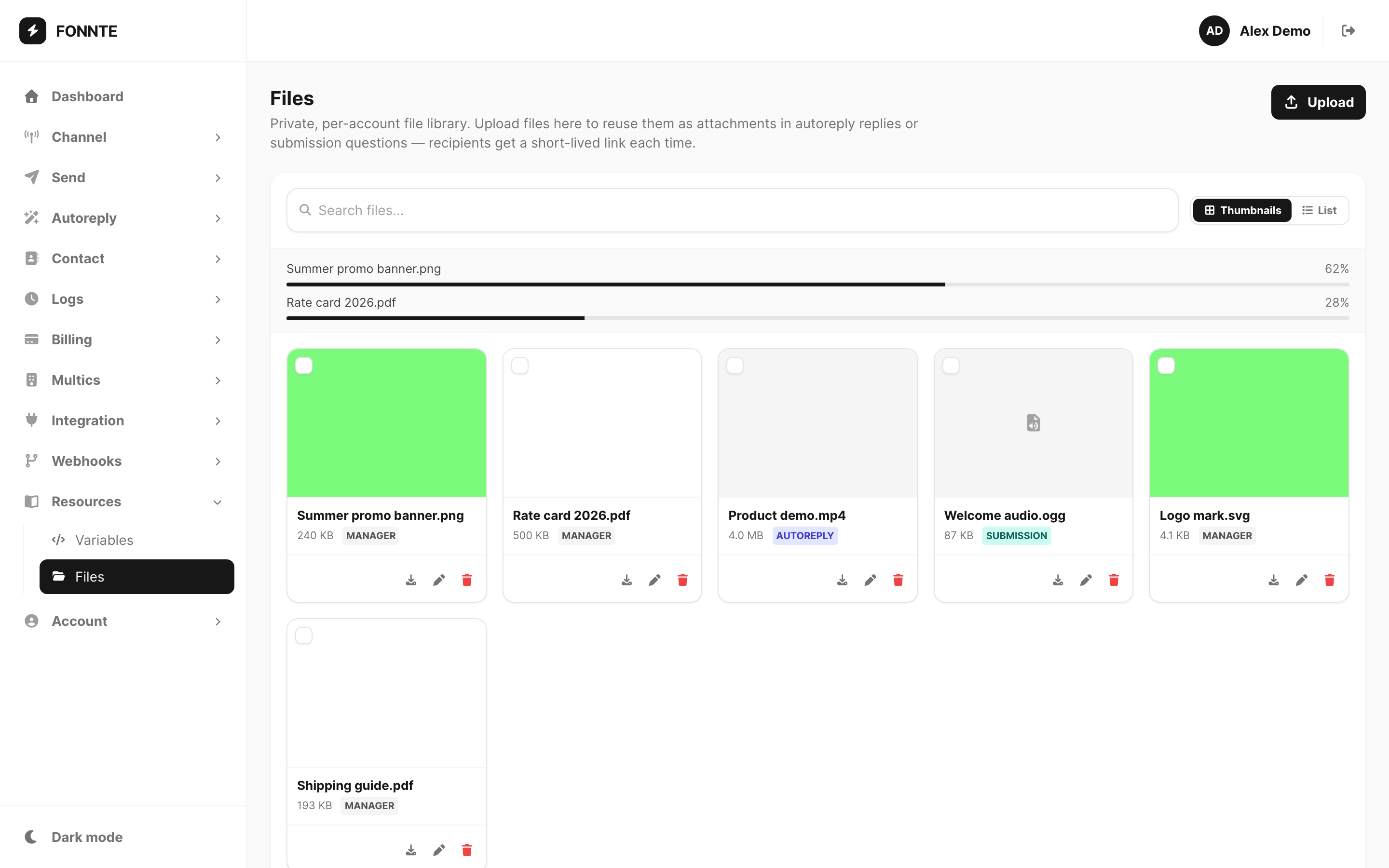
Task: Download Logo mark.svg
Action: tap(1274, 580)
